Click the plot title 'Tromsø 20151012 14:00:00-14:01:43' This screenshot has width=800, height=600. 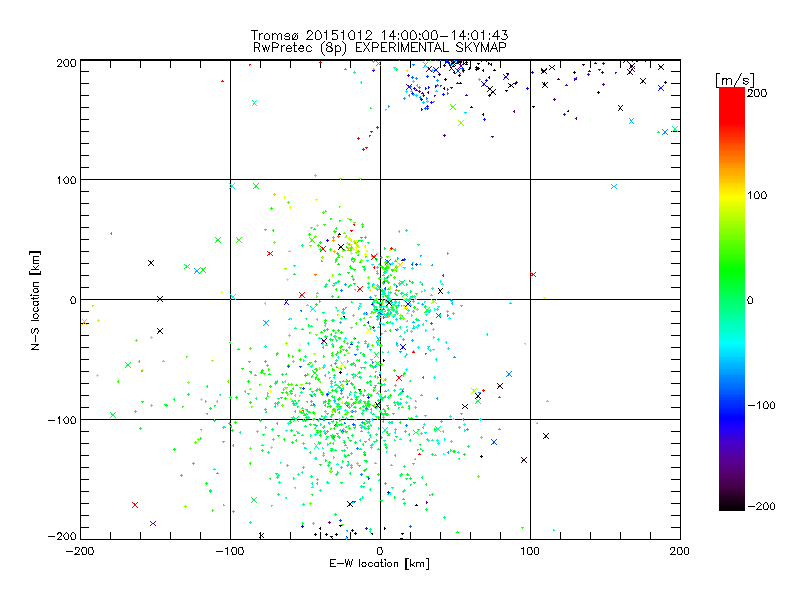pyautogui.click(x=379, y=35)
